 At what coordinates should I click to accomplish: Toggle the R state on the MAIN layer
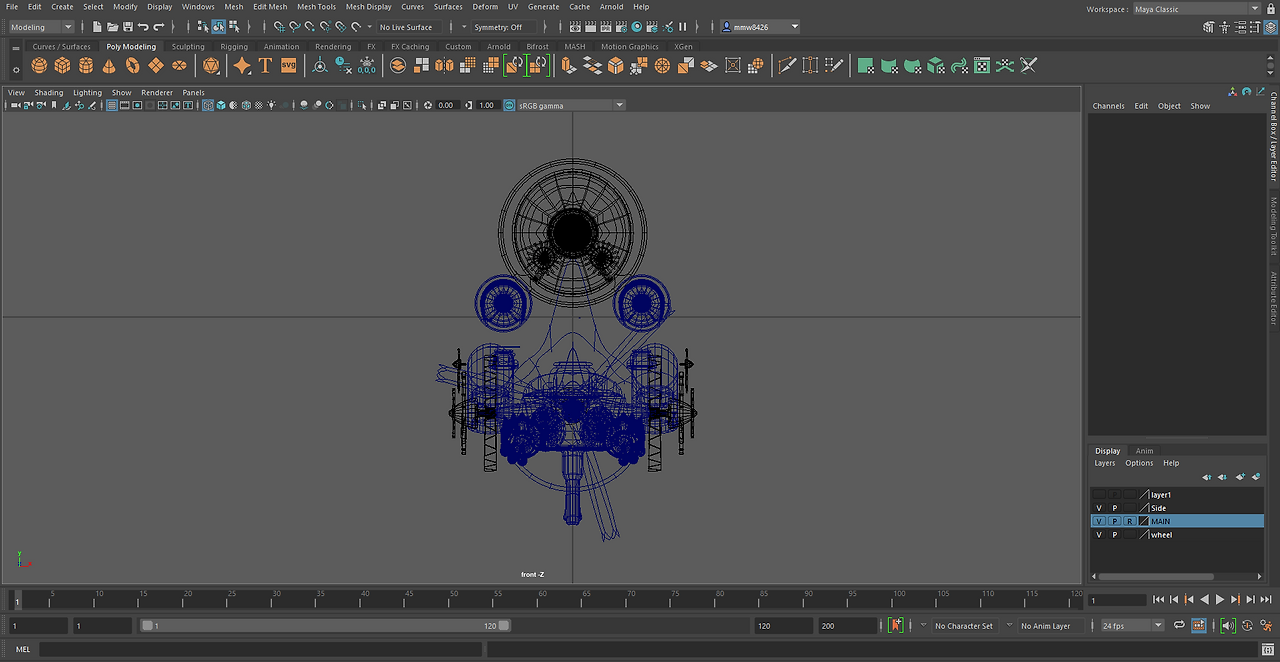tap(1130, 520)
